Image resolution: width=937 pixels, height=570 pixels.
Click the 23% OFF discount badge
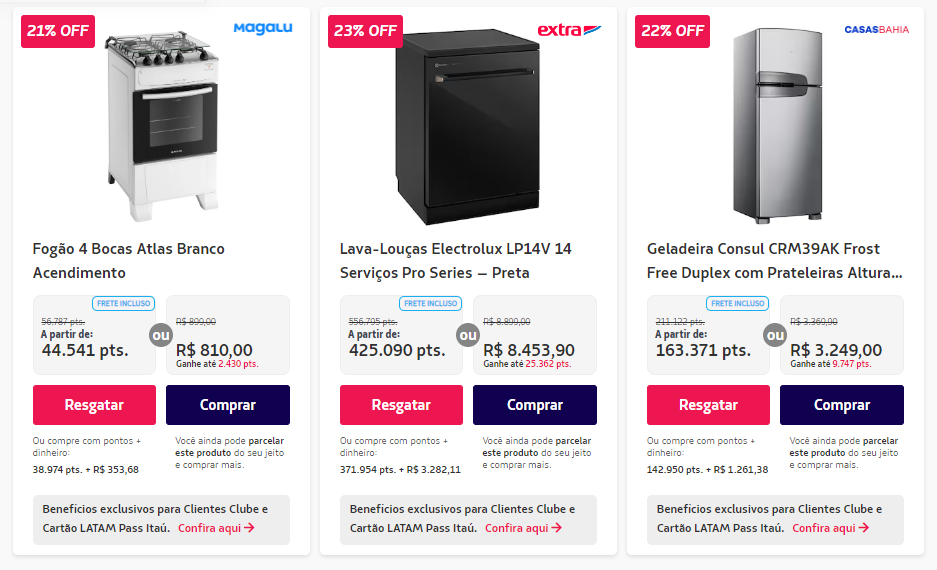(x=365, y=31)
